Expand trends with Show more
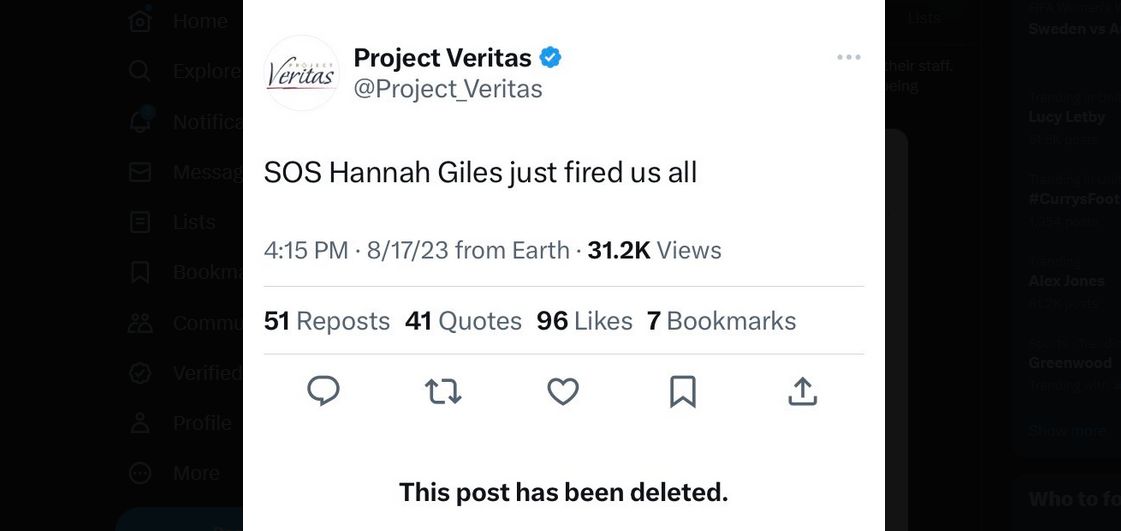The width and height of the screenshot is (1121, 531). [1067, 431]
